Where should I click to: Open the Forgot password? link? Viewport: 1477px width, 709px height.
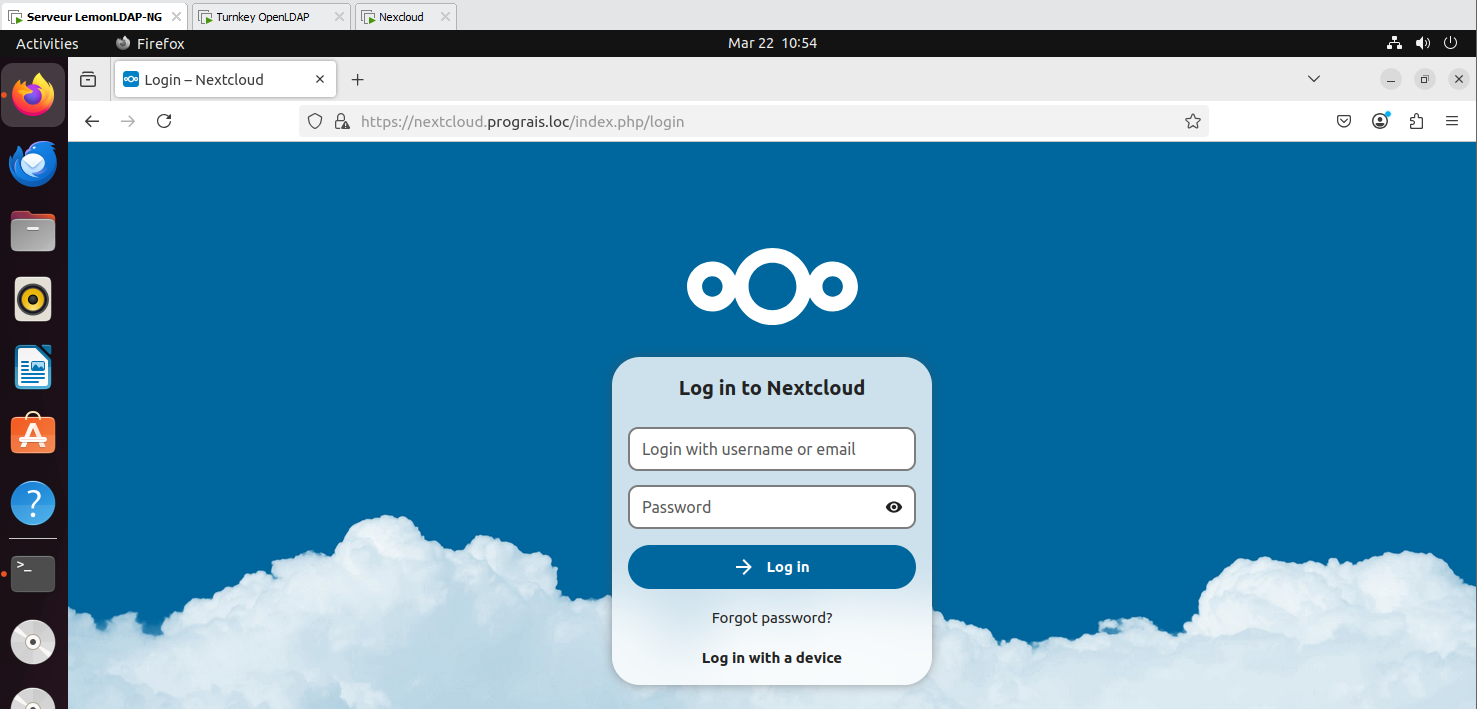[772, 618]
